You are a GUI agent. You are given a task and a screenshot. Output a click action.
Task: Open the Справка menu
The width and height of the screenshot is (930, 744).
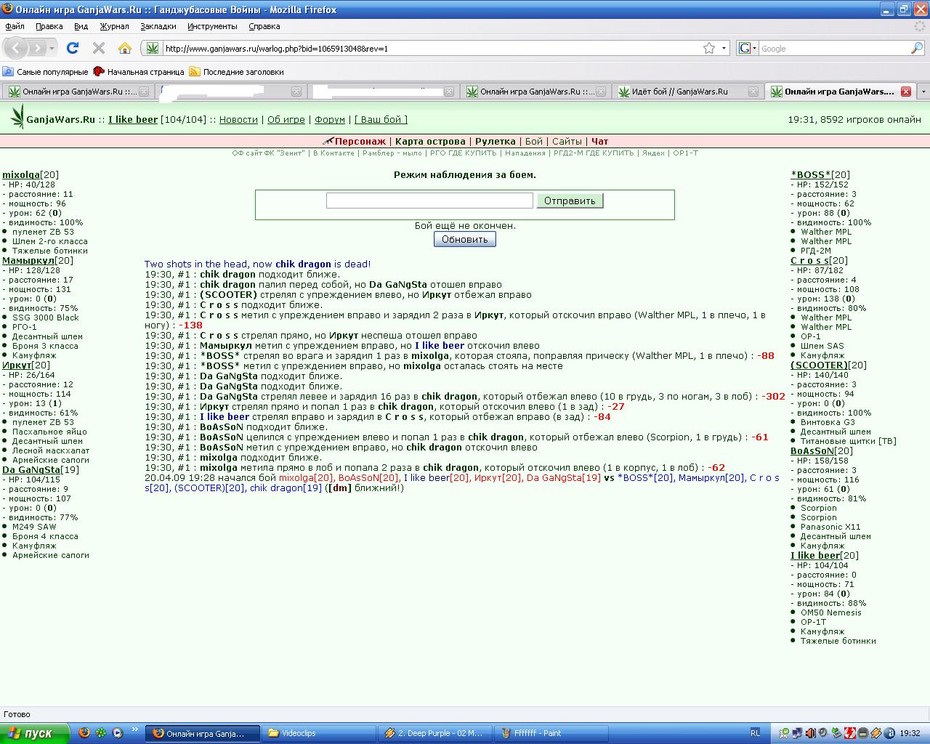[x=264, y=26]
